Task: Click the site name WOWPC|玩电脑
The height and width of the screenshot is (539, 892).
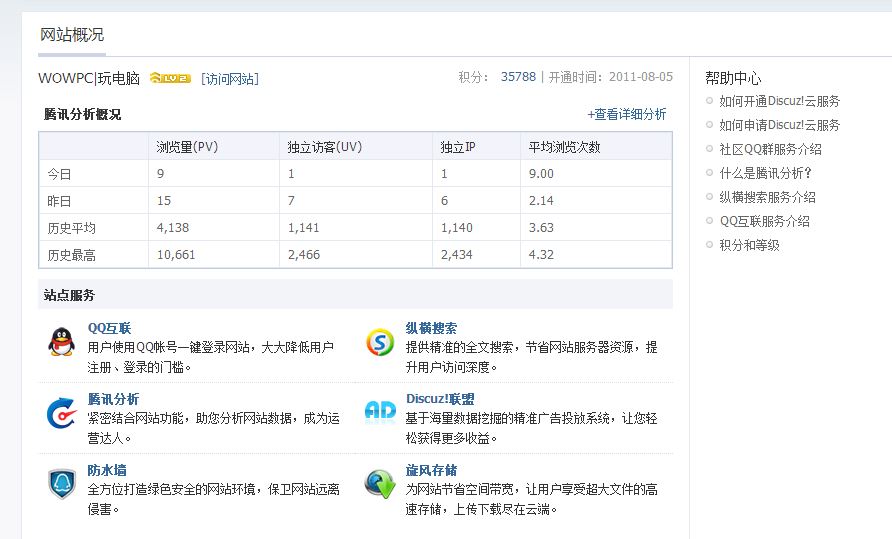Action: click(89, 78)
